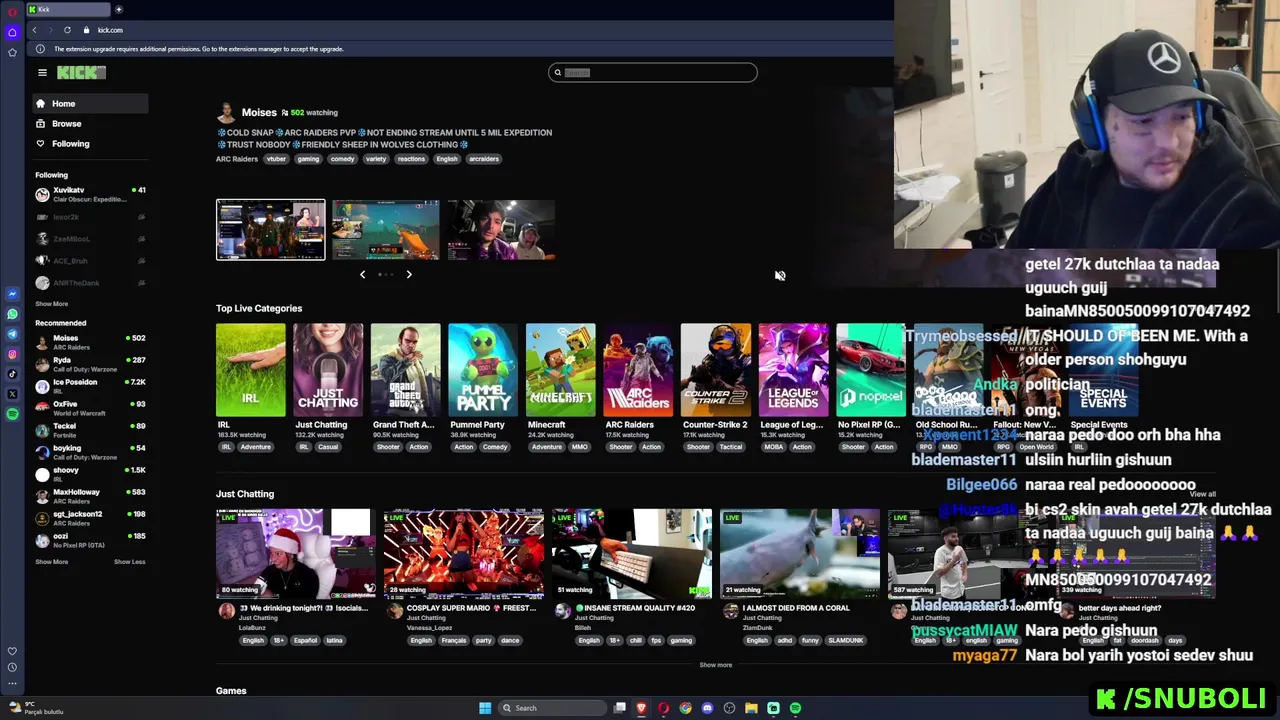This screenshot has height=720, width=1280.
Task: Open File Explorer from the taskbar
Action: pos(751,708)
